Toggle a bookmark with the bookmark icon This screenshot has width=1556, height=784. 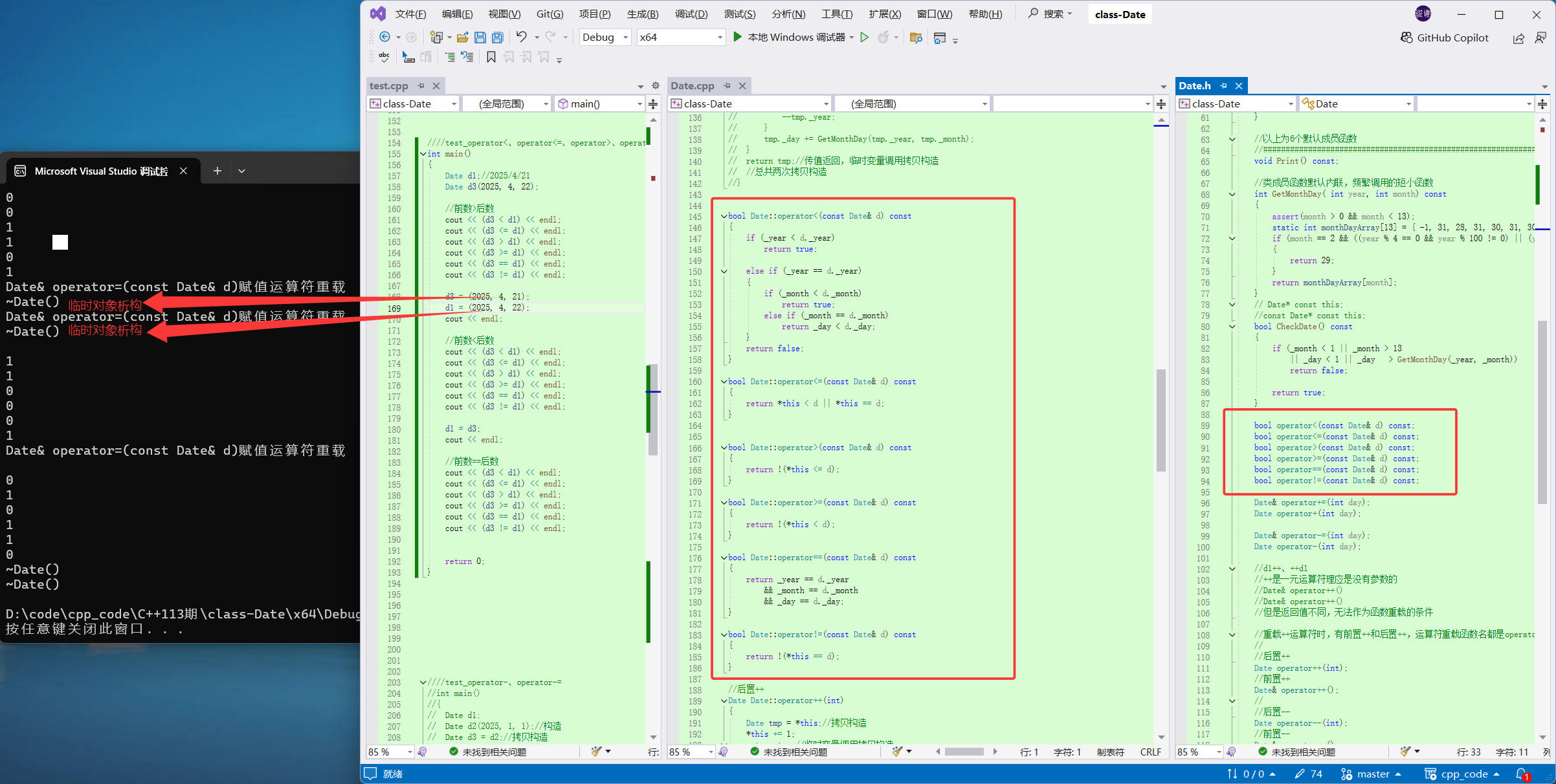(x=491, y=58)
